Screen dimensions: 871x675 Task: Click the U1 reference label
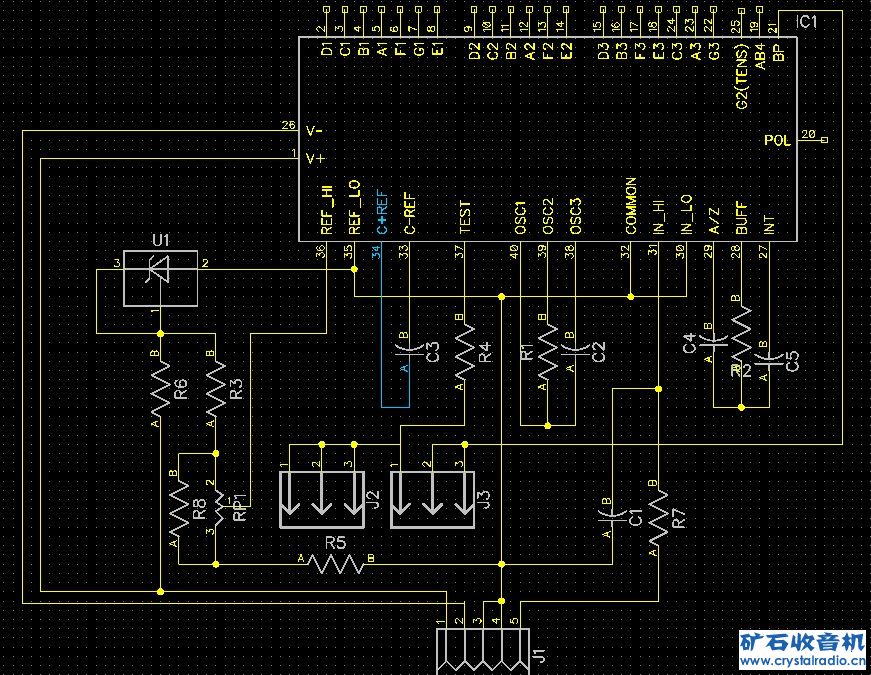pyautogui.click(x=161, y=241)
